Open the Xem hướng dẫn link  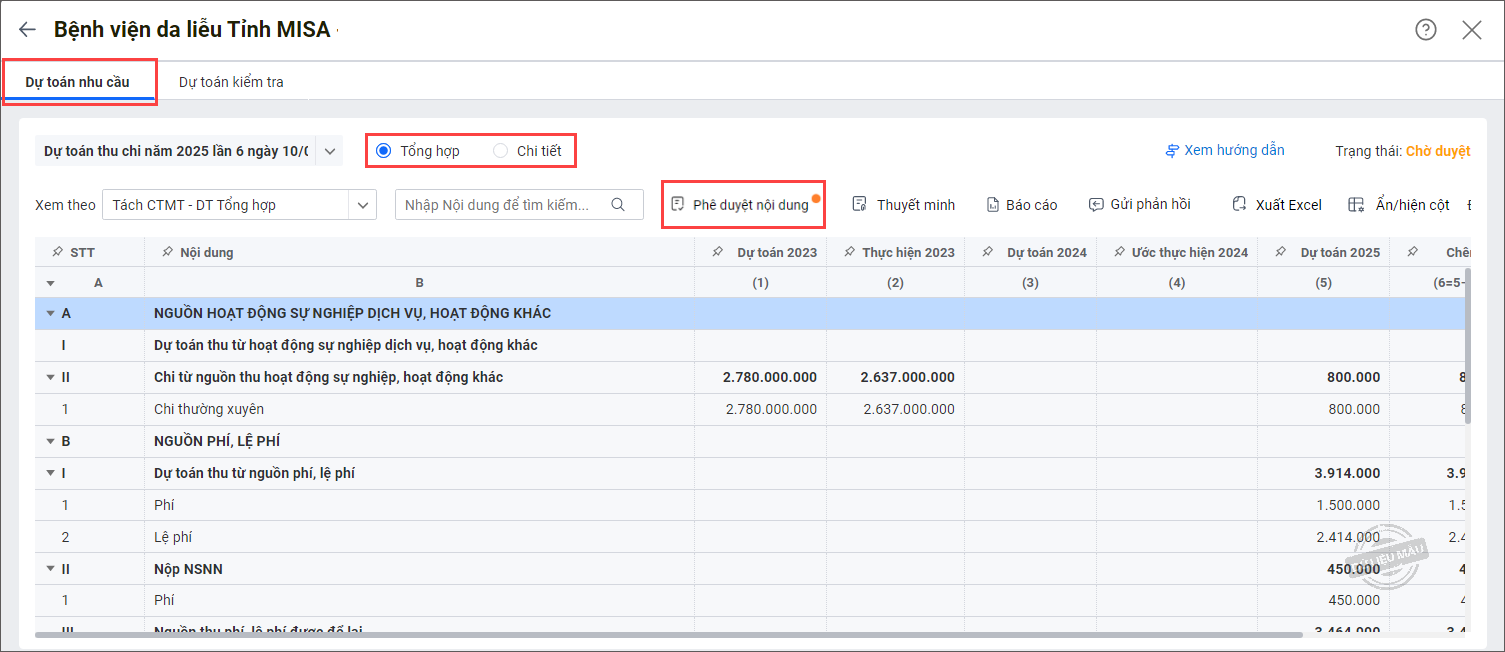pyautogui.click(x=1224, y=151)
